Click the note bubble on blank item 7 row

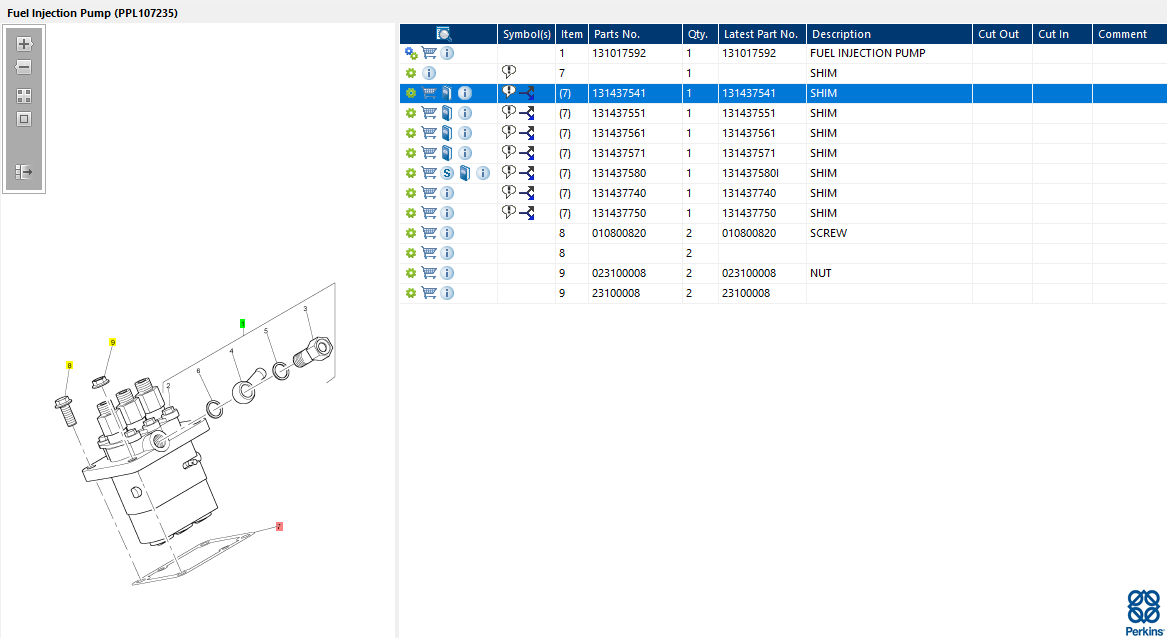coord(509,72)
